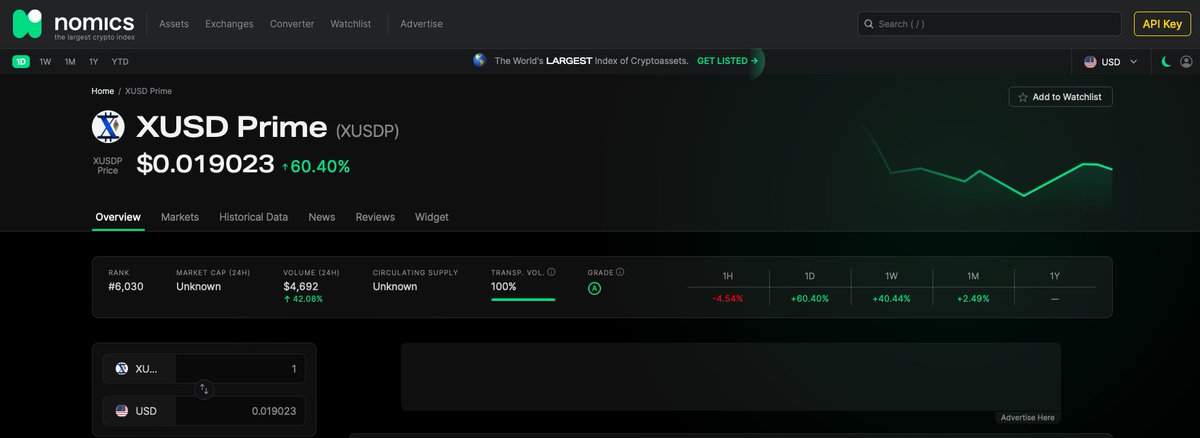Click the 42.08% volume change
The image size is (1200, 438).
coord(303,299)
